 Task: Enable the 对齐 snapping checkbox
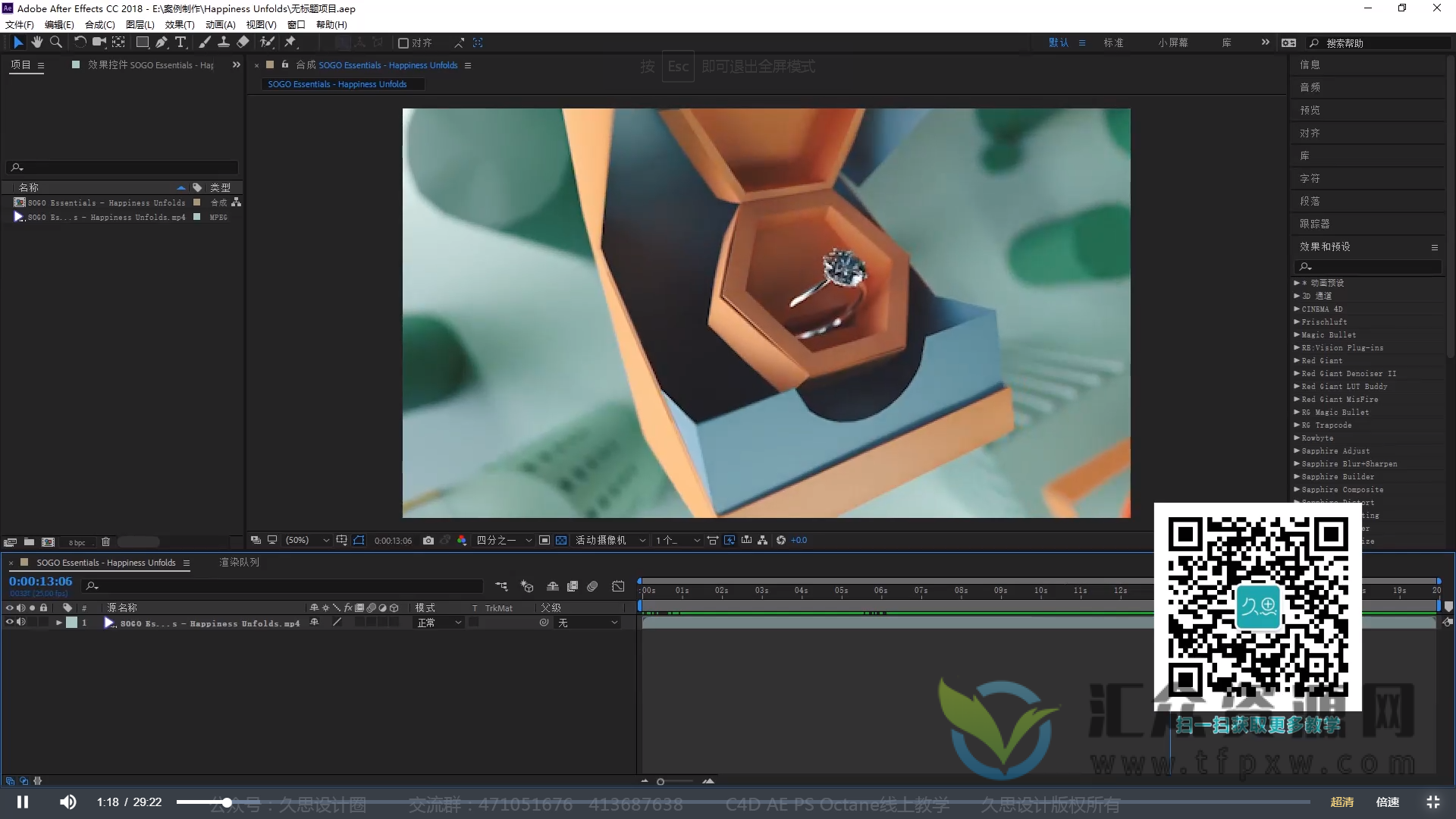click(x=403, y=43)
